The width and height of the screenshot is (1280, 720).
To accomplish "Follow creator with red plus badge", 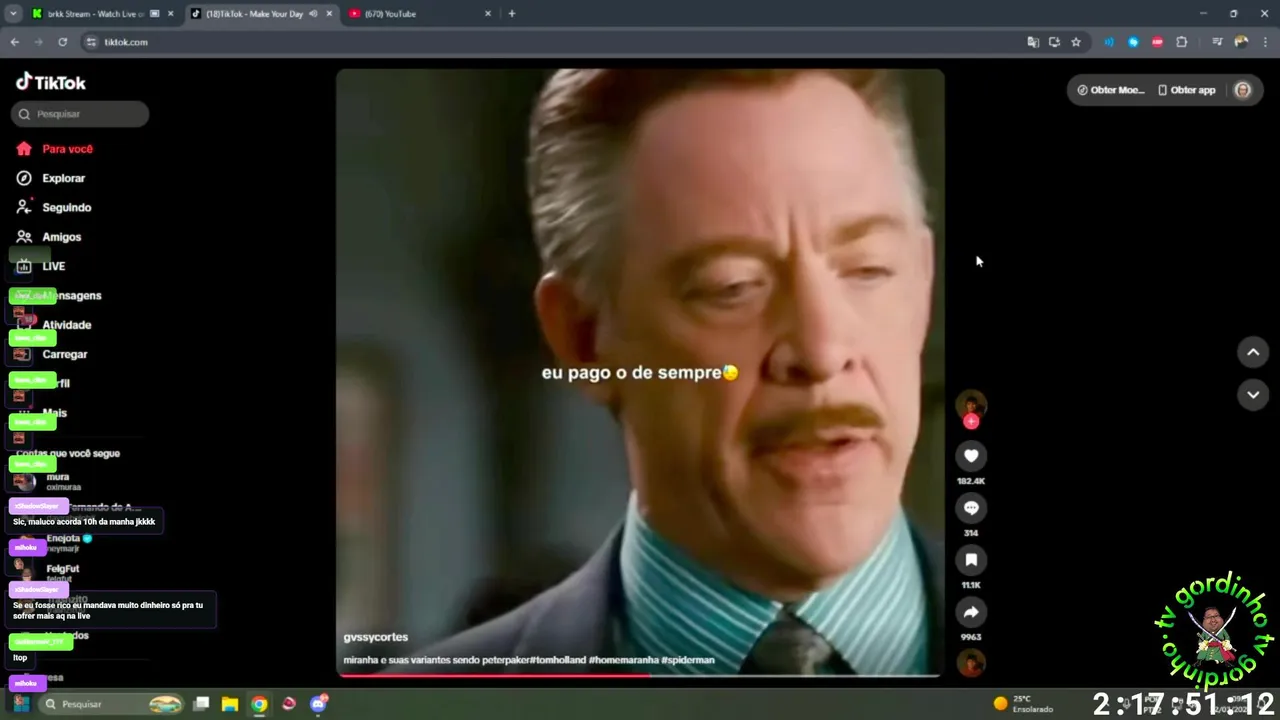I will click(x=971, y=422).
